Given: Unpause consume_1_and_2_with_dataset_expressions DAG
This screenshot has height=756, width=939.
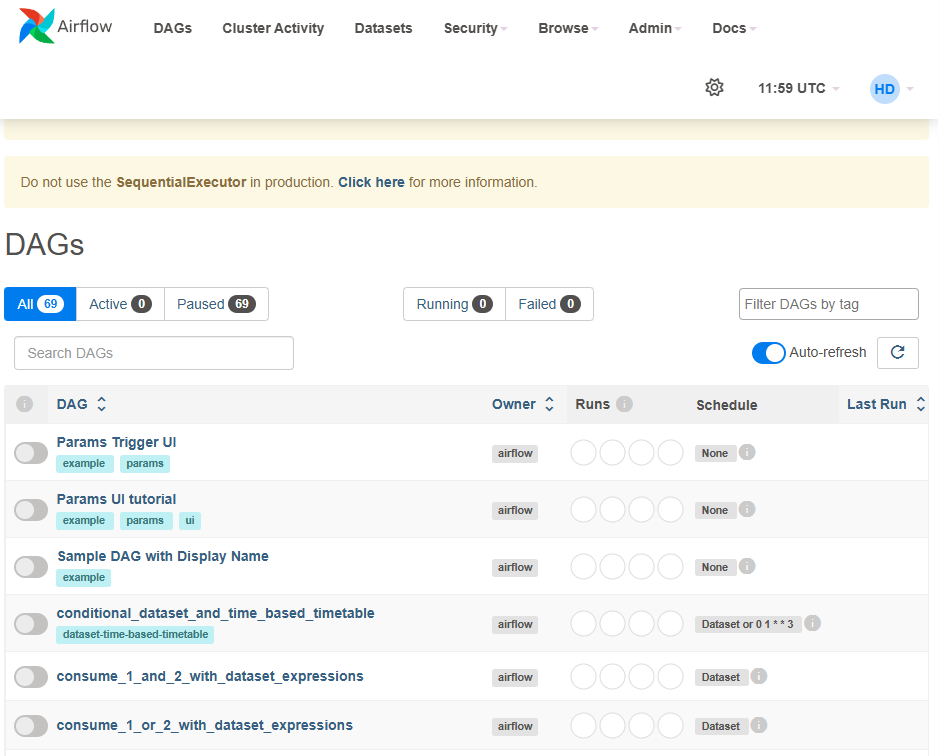Looking at the screenshot, I should (31, 677).
